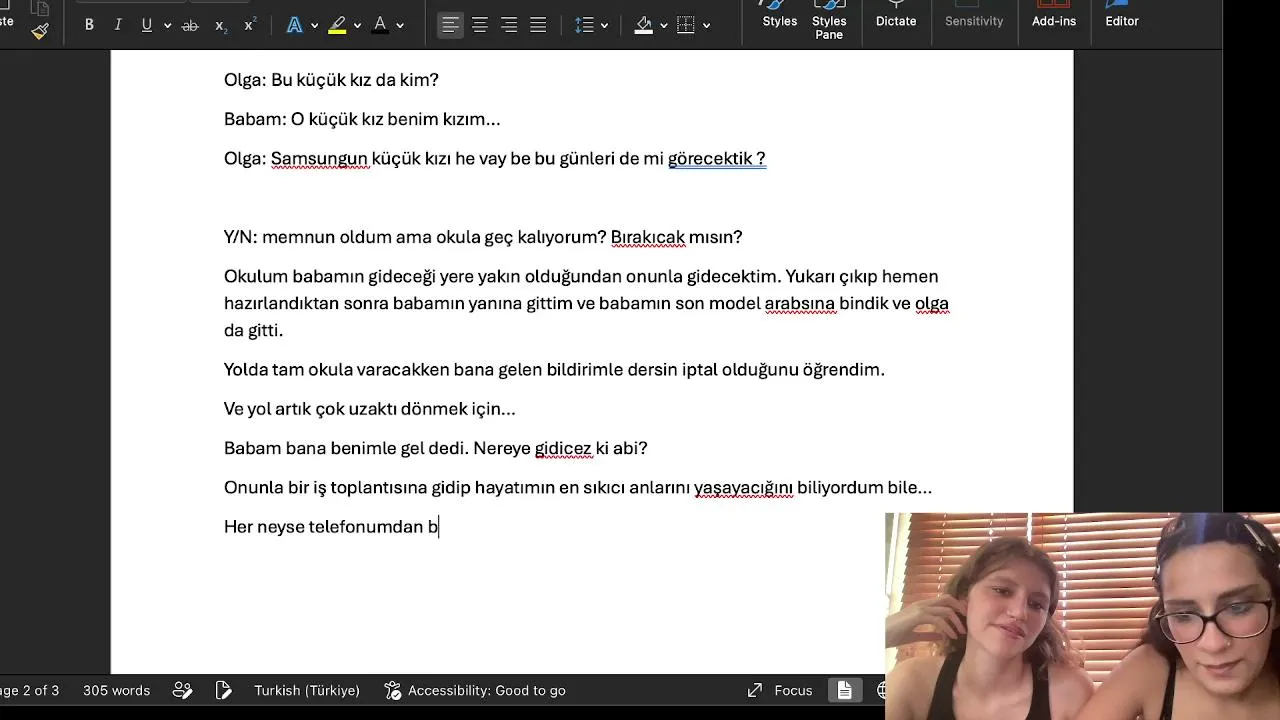This screenshot has width=1280, height=720.
Task: Change language Turkish (Türkiye)
Action: (306, 690)
